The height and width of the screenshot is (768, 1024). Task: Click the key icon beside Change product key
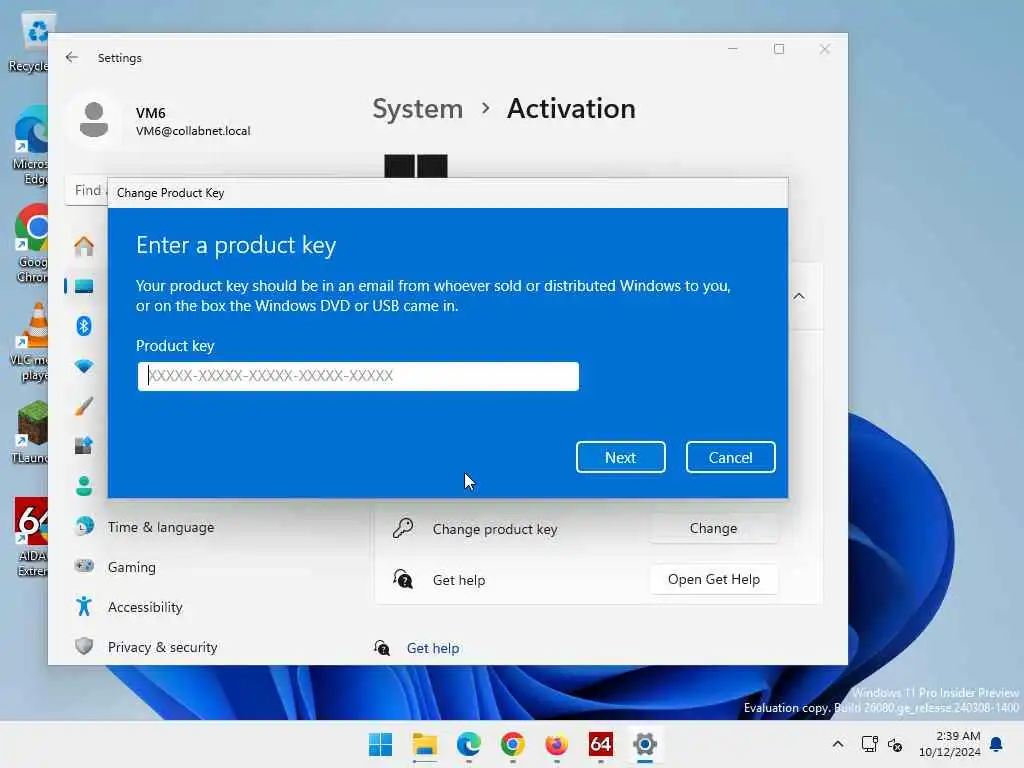point(403,528)
